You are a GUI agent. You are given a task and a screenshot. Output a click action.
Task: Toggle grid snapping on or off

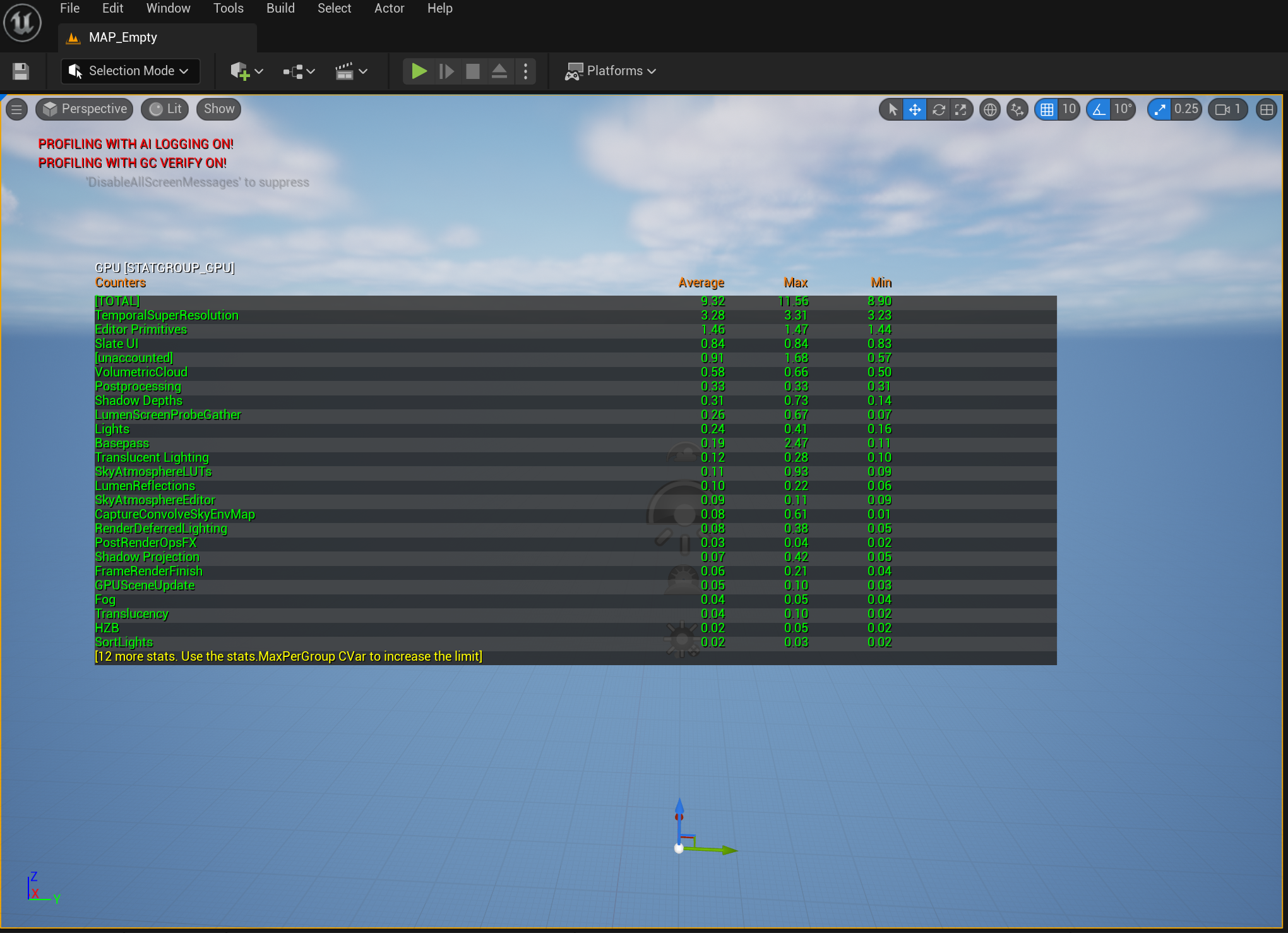(1047, 110)
